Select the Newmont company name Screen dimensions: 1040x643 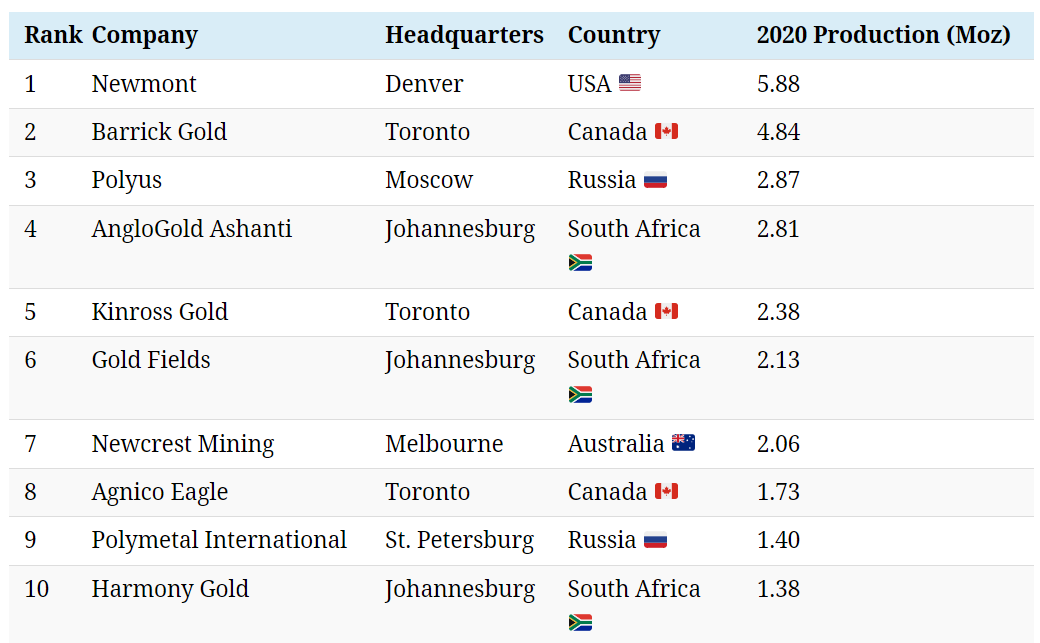coord(144,84)
